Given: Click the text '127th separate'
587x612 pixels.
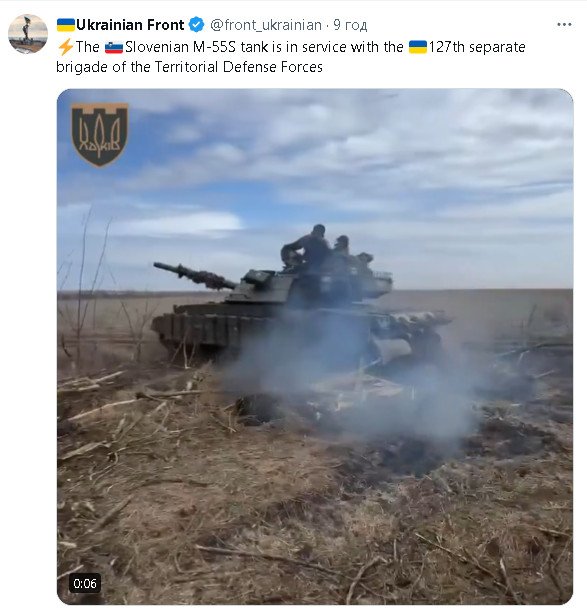Looking at the screenshot, I should 477,47.
